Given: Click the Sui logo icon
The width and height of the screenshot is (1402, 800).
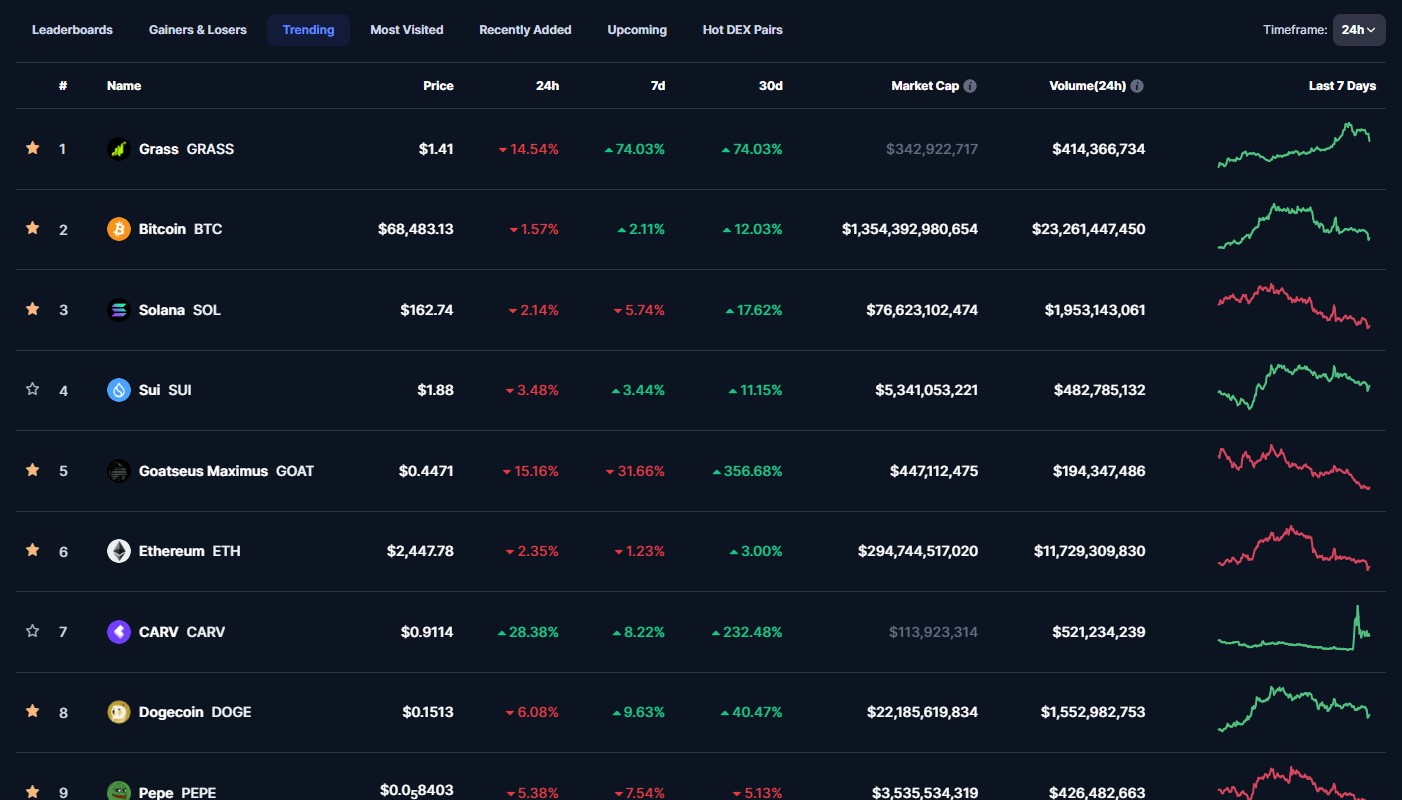Looking at the screenshot, I should pos(119,390).
